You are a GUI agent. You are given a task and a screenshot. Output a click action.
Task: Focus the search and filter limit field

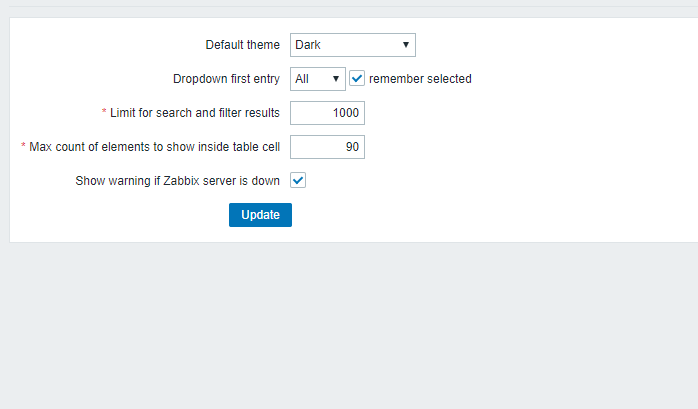click(x=327, y=113)
